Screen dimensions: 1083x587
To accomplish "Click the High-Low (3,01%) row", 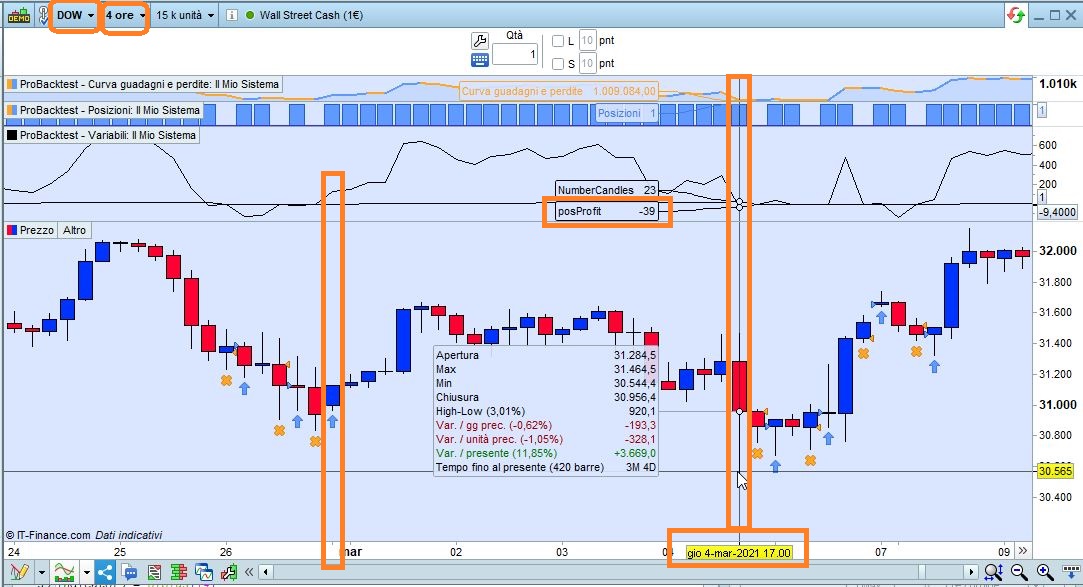I will coord(546,411).
